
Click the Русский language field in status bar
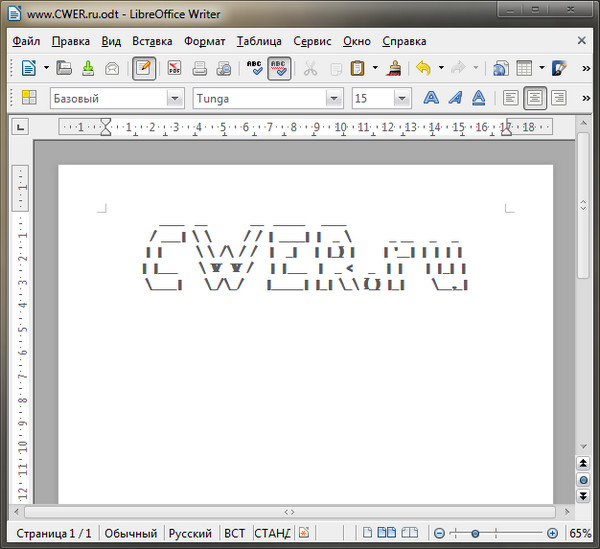coord(190,534)
